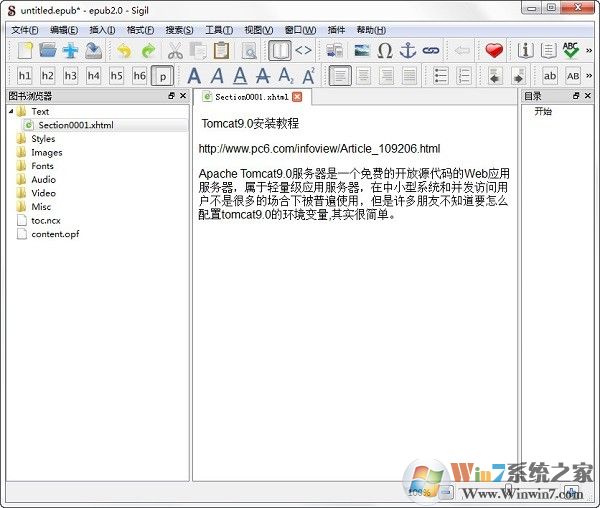
Task: Close the Section0001.xhtml tab
Action: [x=297, y=97]
